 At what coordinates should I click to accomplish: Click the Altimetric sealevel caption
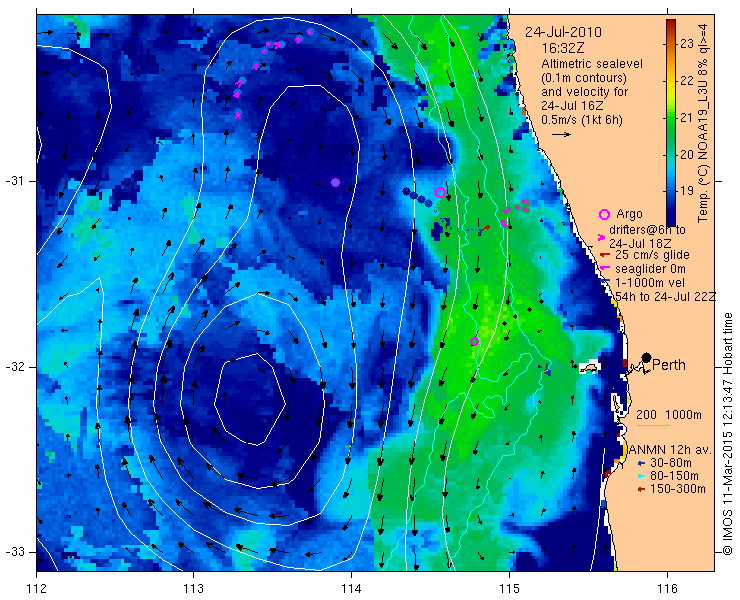592,64
